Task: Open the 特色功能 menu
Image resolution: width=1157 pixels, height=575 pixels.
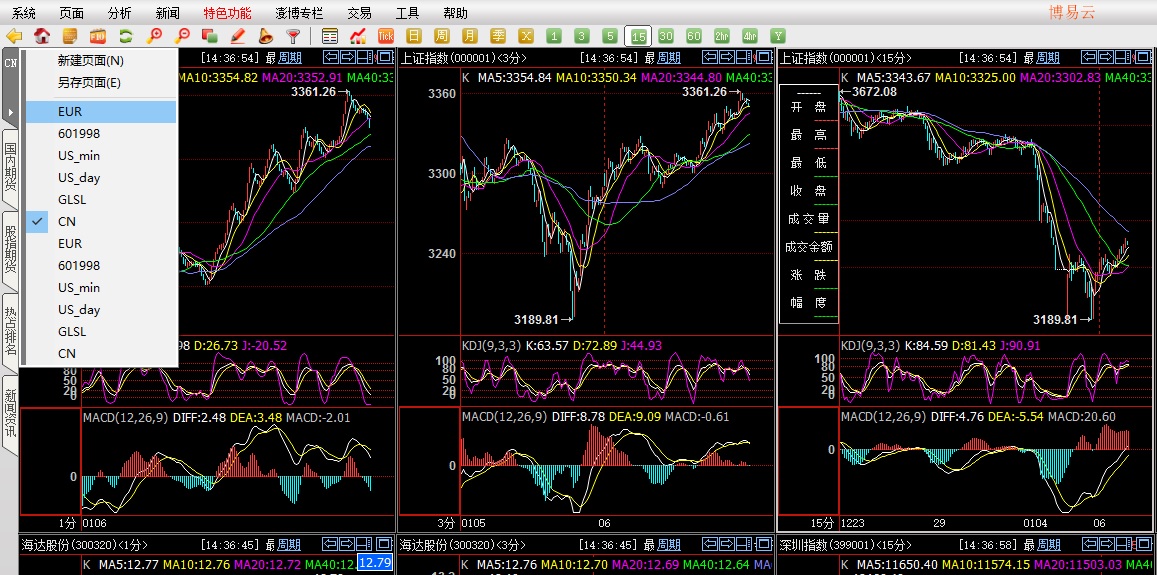Action: tap(227, 13)
